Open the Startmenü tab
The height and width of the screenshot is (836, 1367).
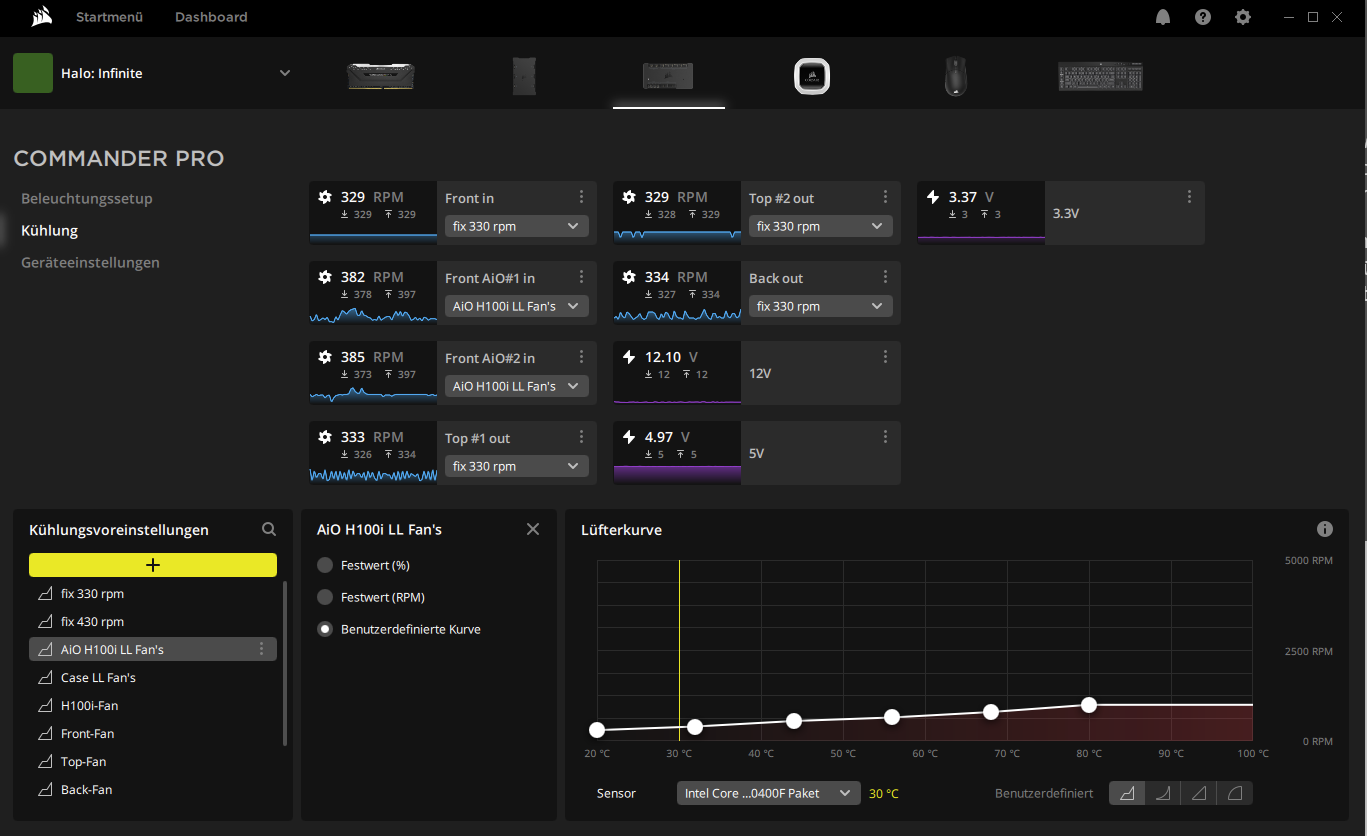tap(109, 17)
